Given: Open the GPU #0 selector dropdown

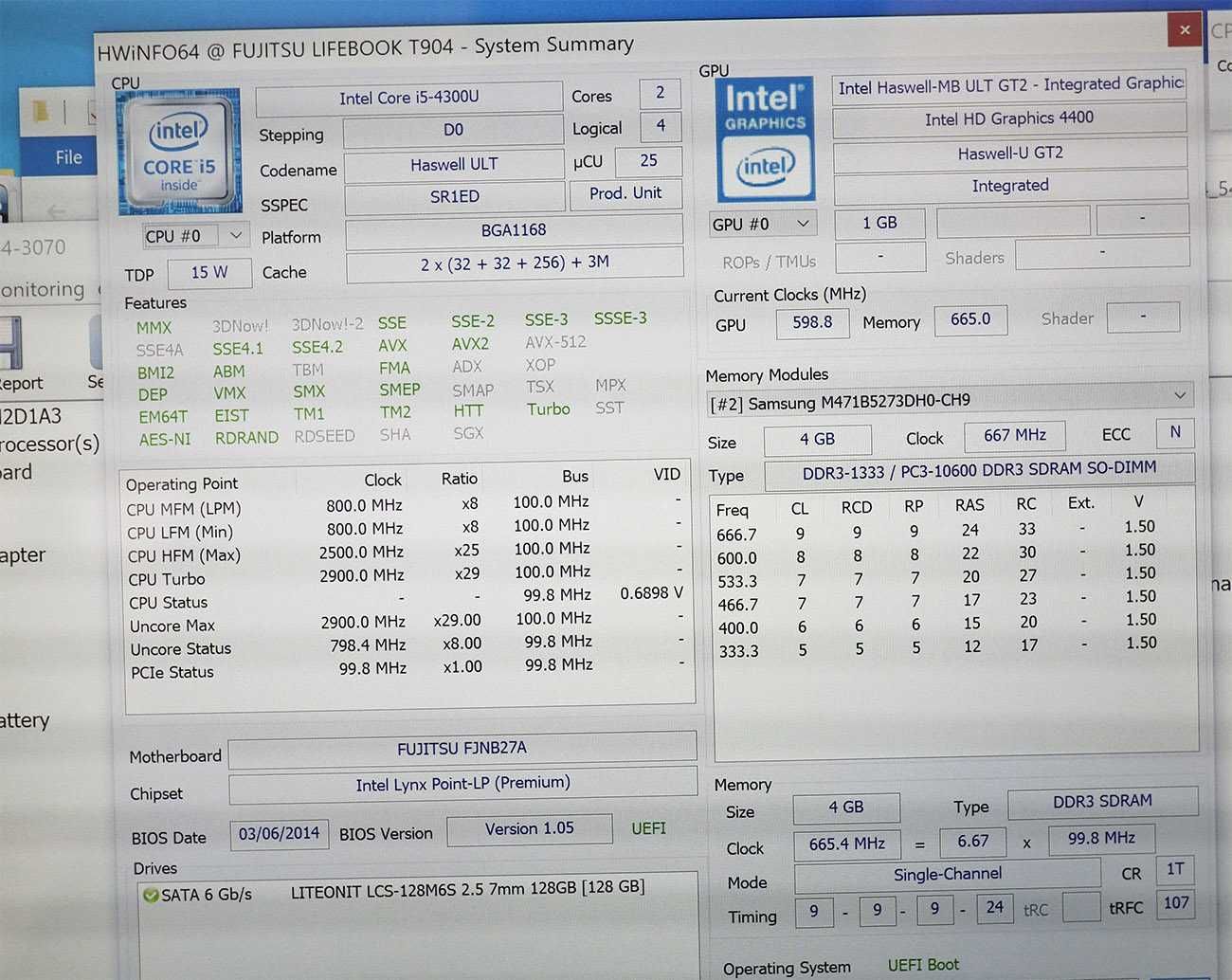Looking at the screenshot, I should coord(762,225).
